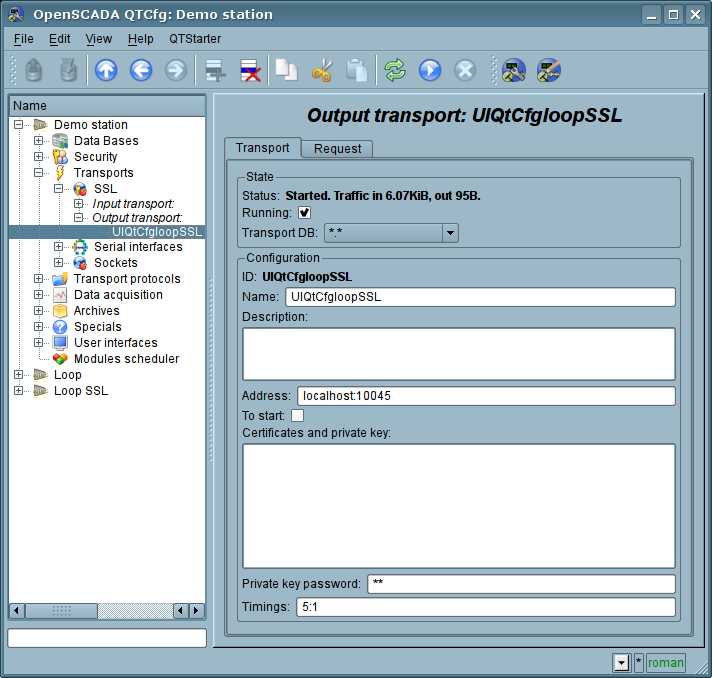This screenshot has height=678, width=712.
Task: Select Modules scheduler in the tree
Action: click(x=126, y=359)
